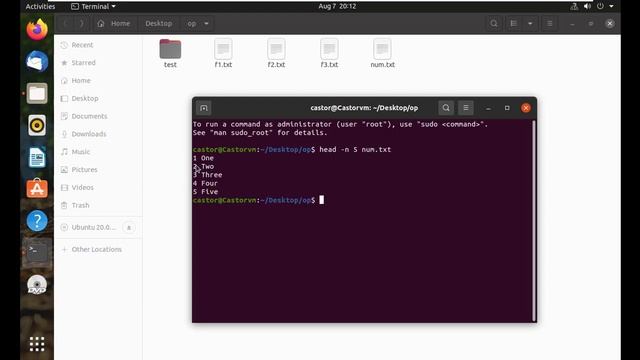Select Documents in the Files sidebar
Screen dimensions: 640x360
(98, 116)
